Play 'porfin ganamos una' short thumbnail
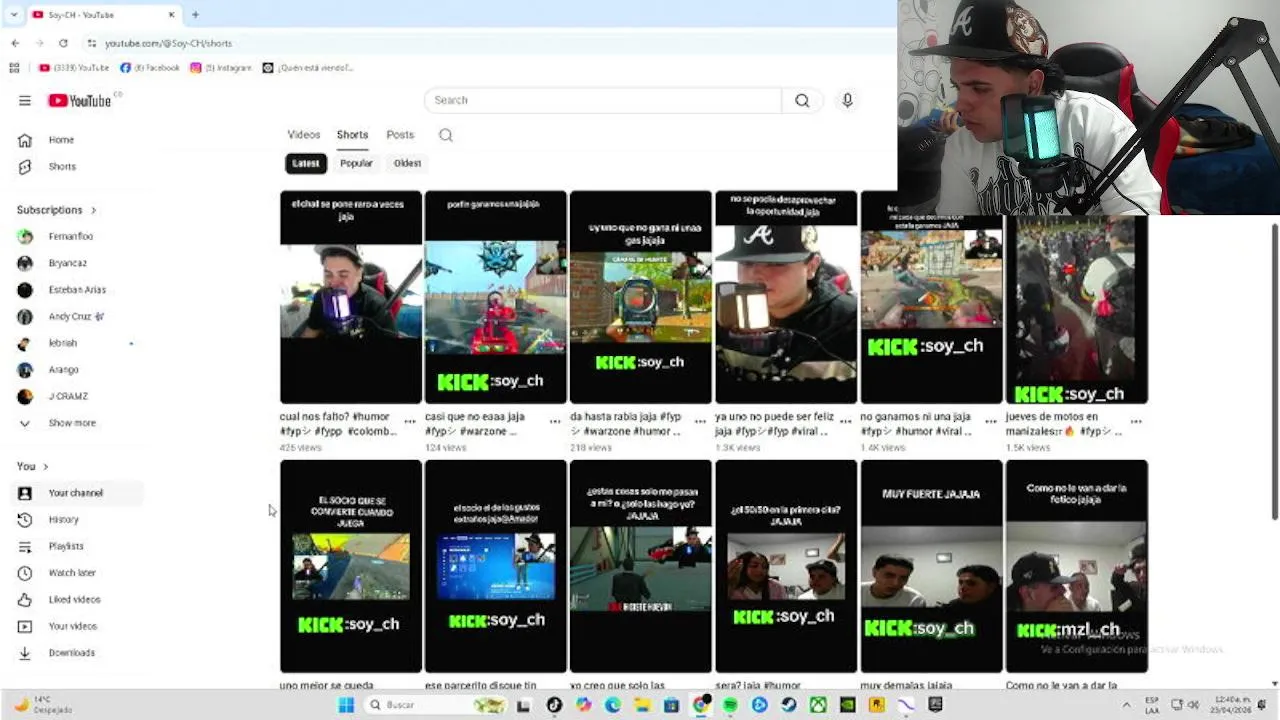Screen dimensions: 1280x720 [496, 297]
